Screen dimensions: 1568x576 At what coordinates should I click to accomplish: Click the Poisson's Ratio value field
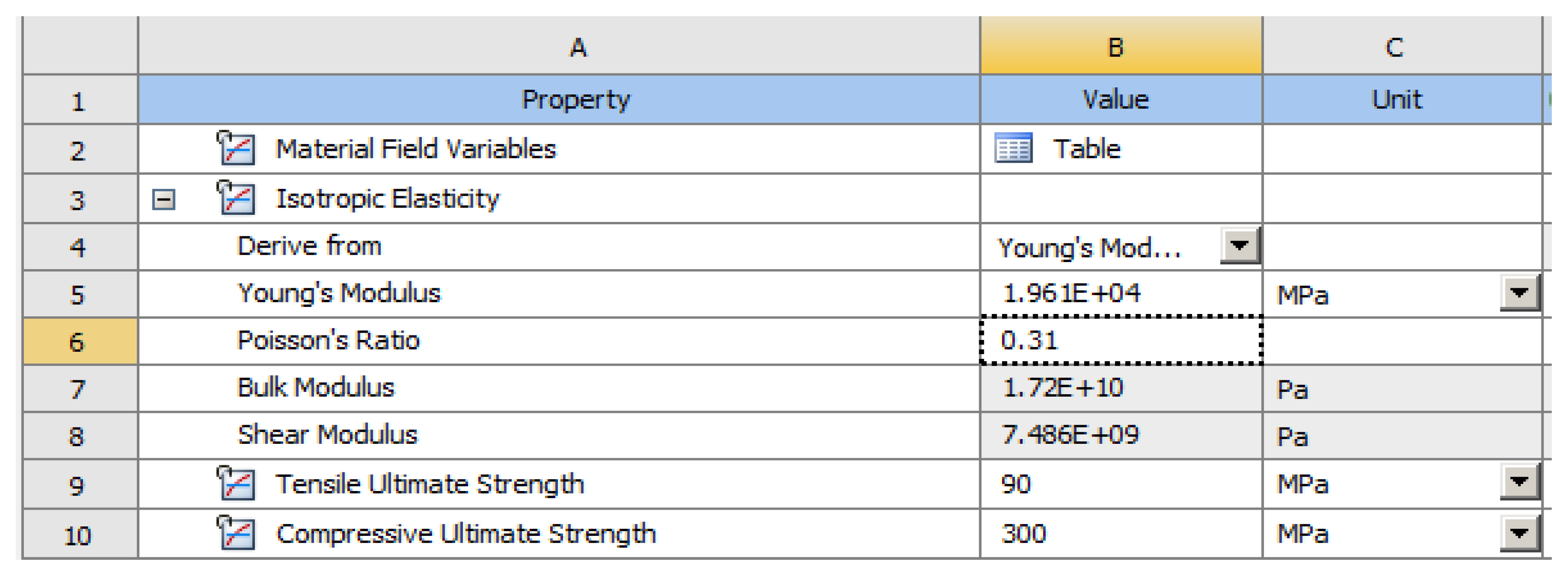coord(1120,340)
